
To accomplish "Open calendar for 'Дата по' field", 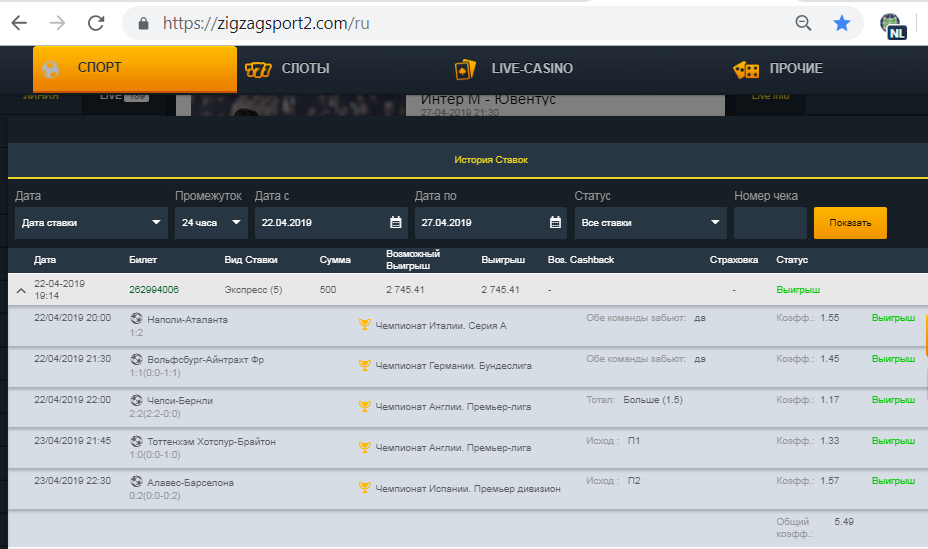I will (x=556, y=223).
